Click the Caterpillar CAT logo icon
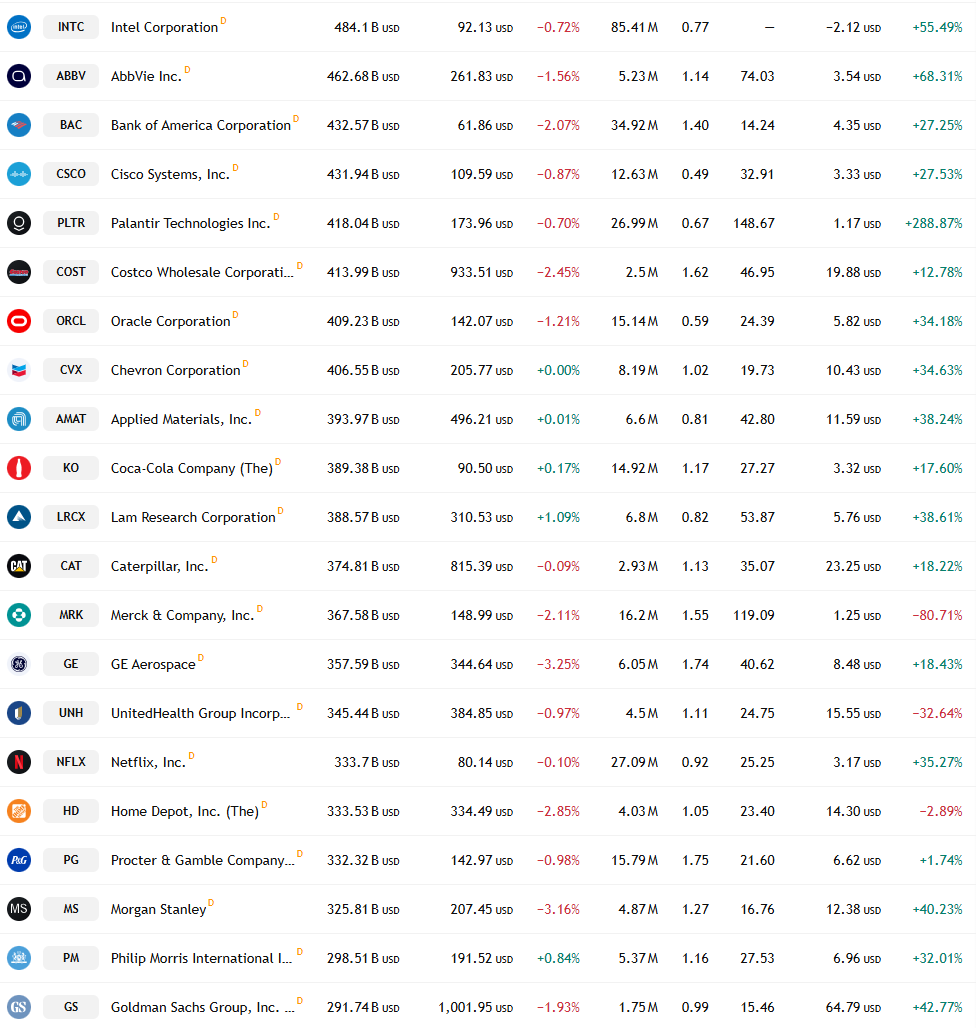 pyautogui.click(x=19, y=566)
